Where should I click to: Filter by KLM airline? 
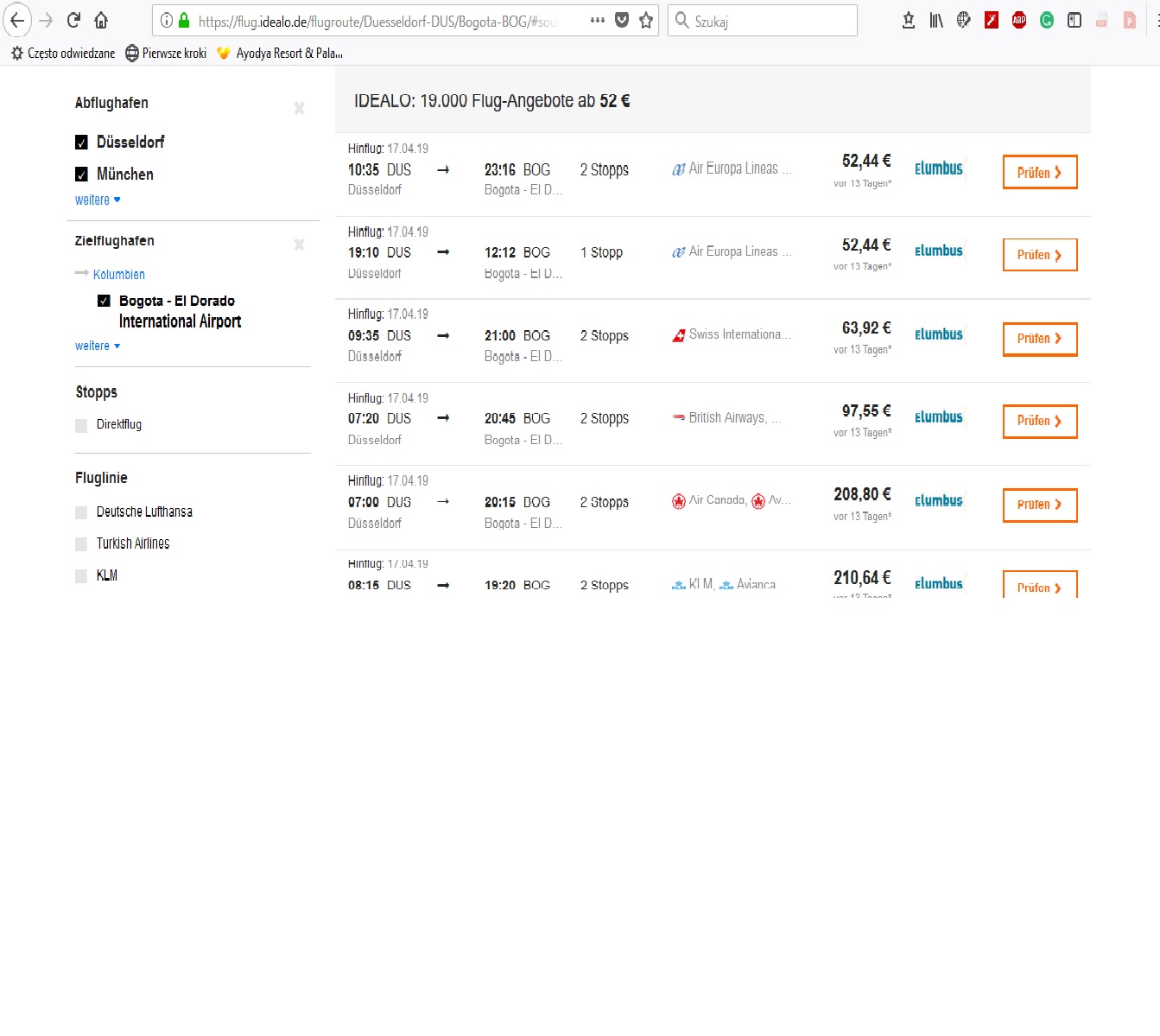click(x=81, y=576)
